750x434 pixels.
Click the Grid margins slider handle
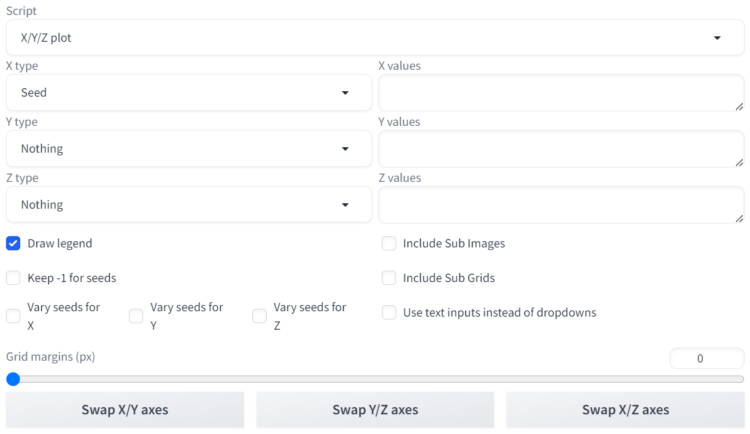[13, 379]
